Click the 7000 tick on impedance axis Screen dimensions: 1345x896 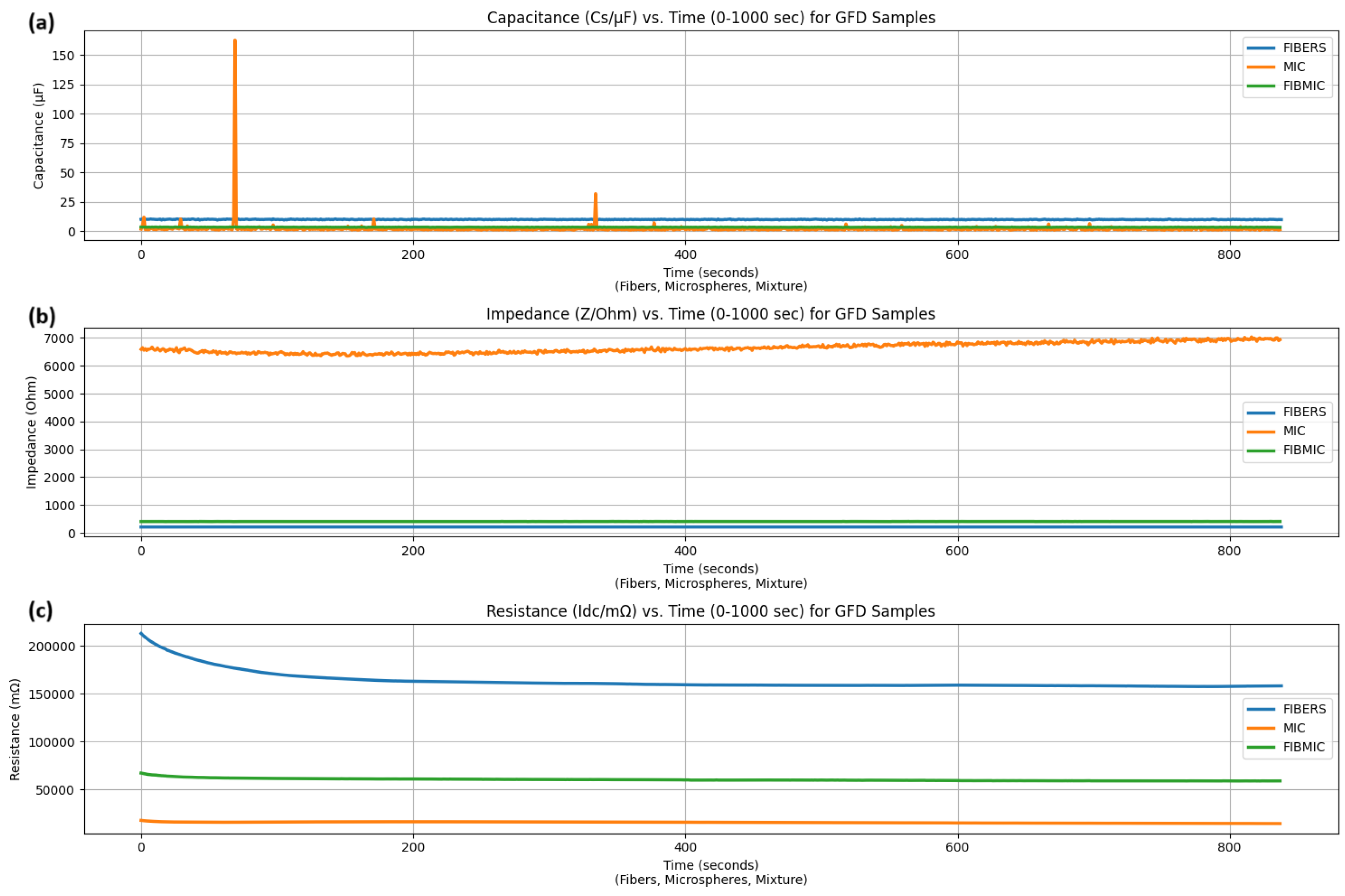point(59,338)
